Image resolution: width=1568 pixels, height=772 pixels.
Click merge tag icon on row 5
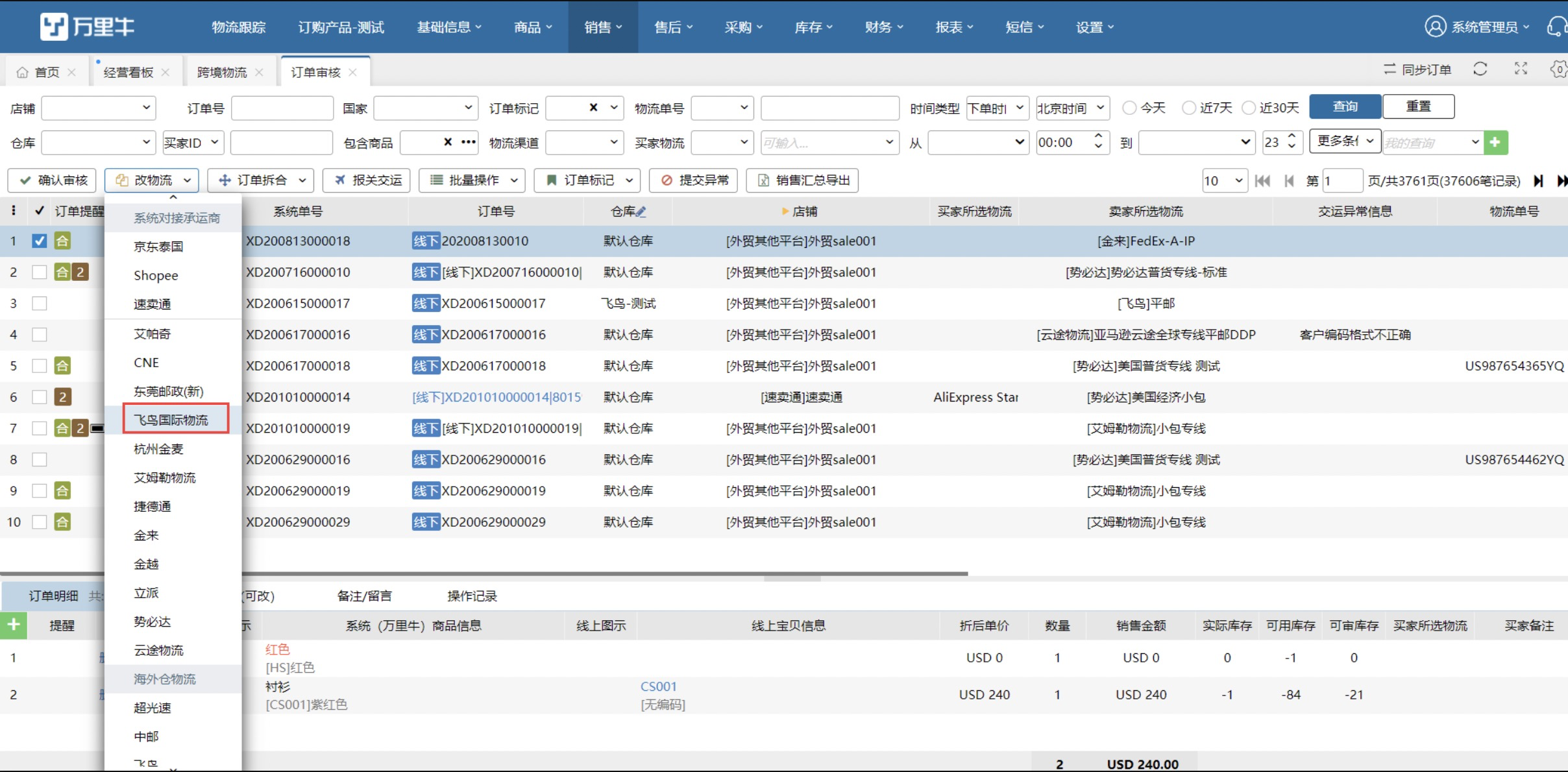tap(62, 365)
